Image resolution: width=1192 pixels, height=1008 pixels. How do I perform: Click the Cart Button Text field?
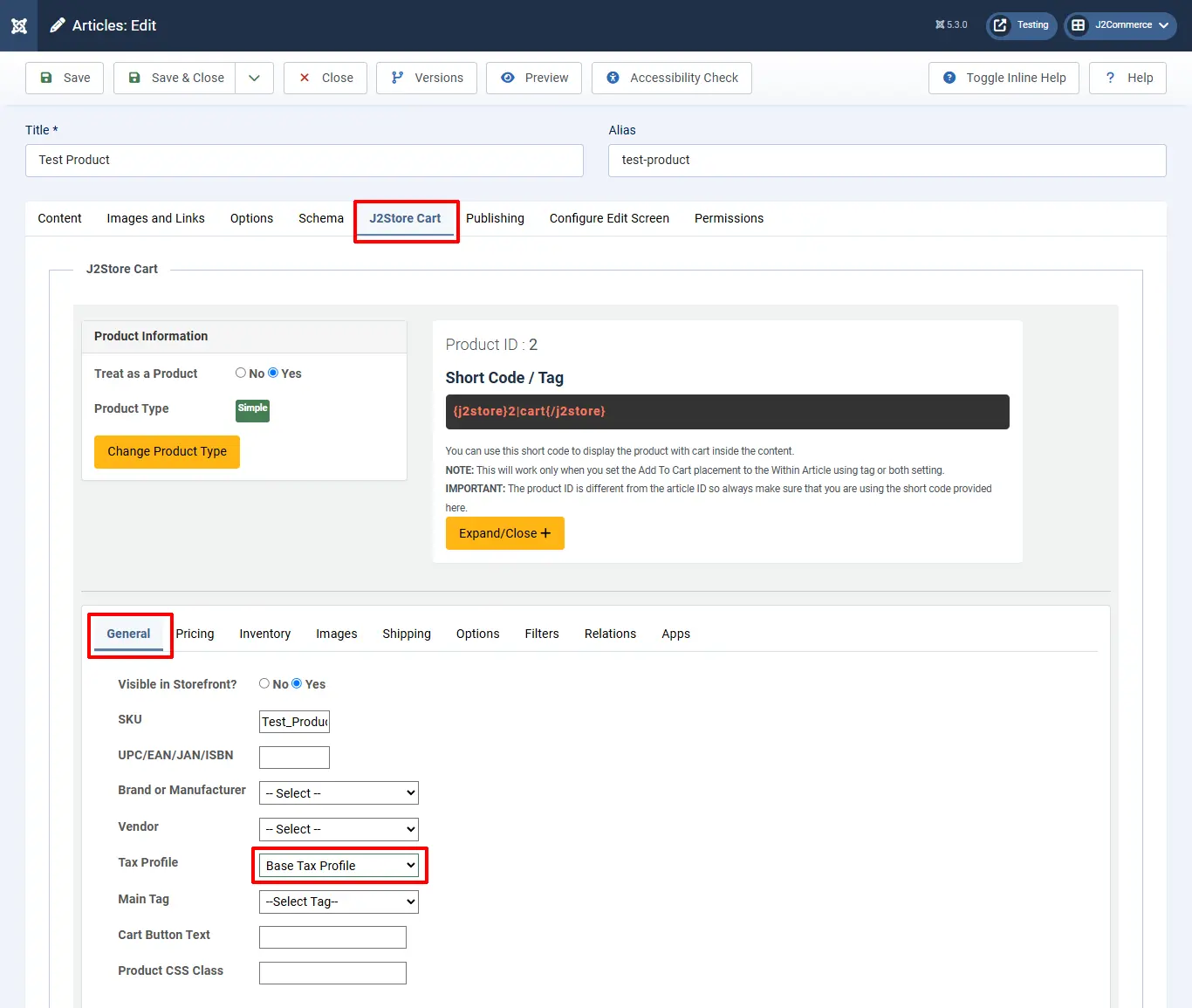(x=332, y=937)
